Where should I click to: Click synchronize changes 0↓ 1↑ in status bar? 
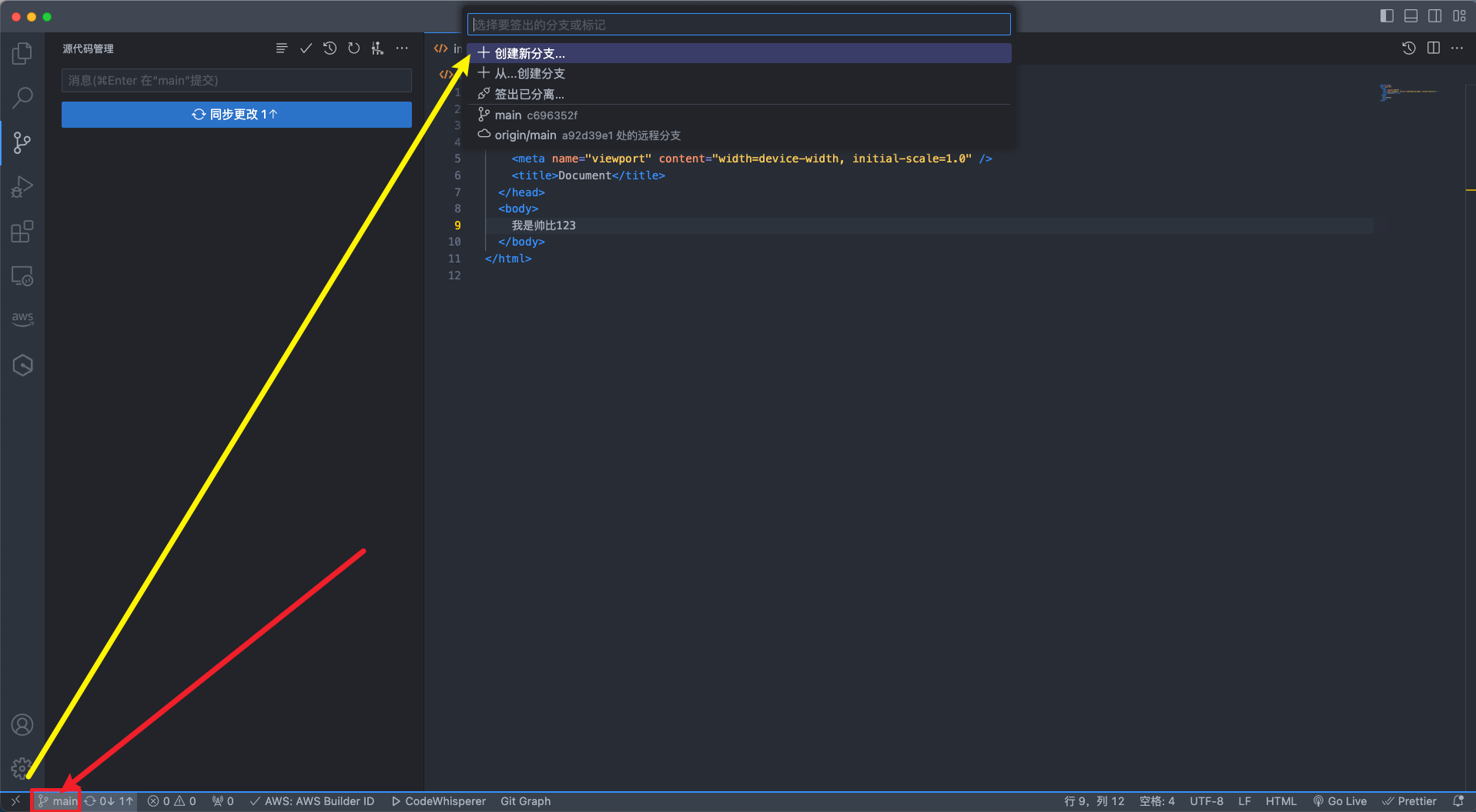tap(109, 801)
